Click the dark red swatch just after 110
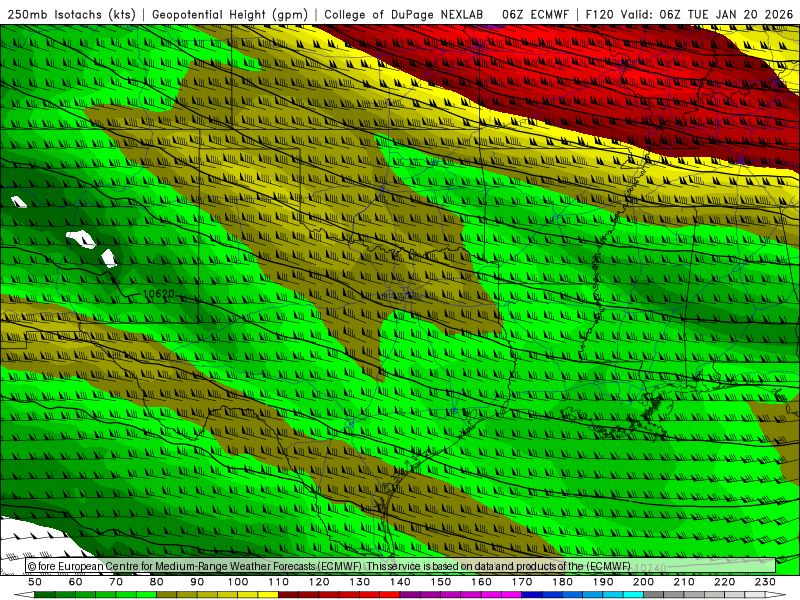 point(288,595)
